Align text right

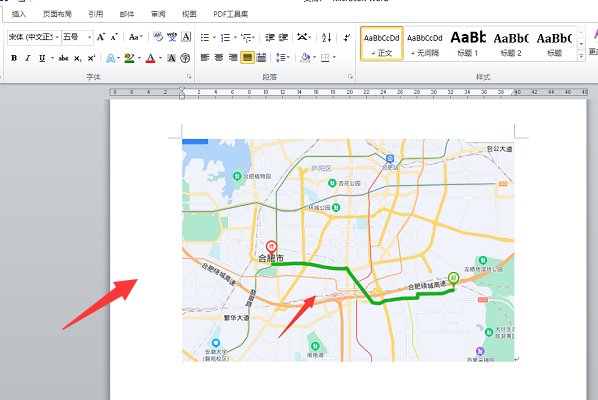[233, 58]
